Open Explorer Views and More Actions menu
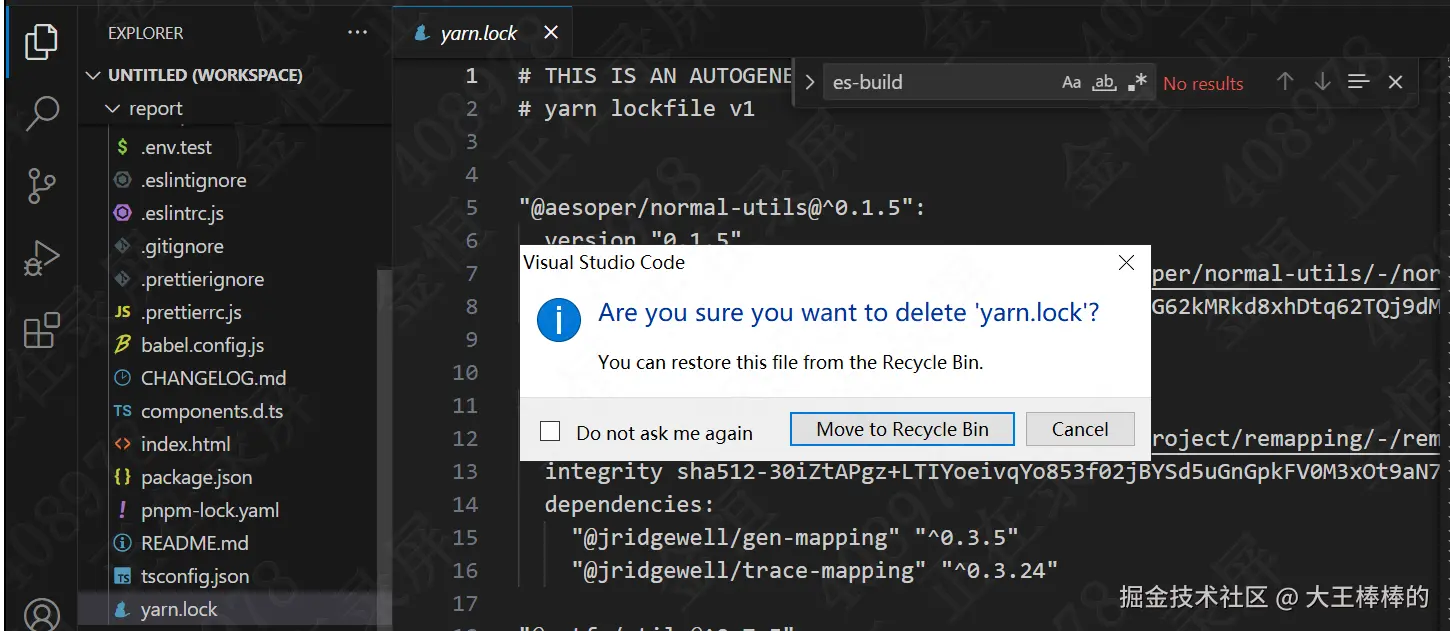The width and height of the screenshot is (1450, 631). [x=357, y=33]
